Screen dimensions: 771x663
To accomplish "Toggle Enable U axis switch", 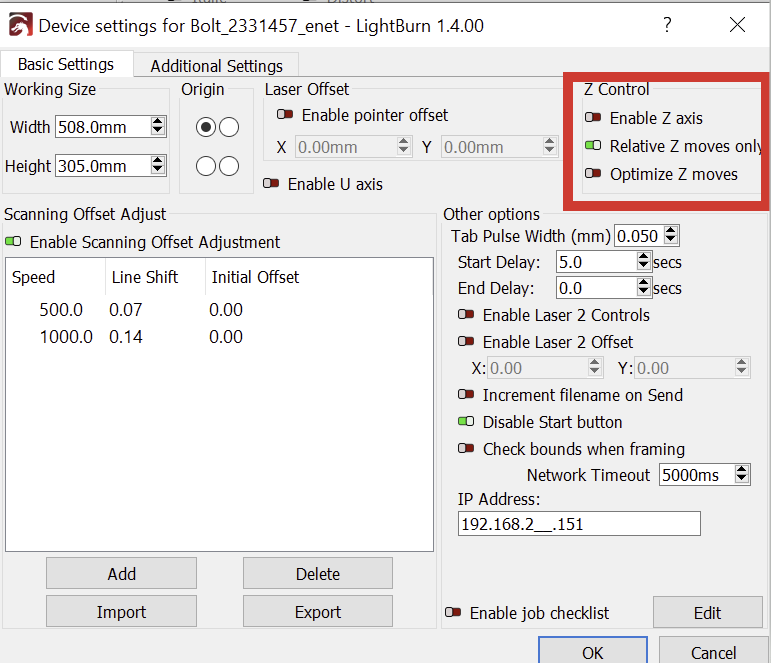I will click(271, 183).
